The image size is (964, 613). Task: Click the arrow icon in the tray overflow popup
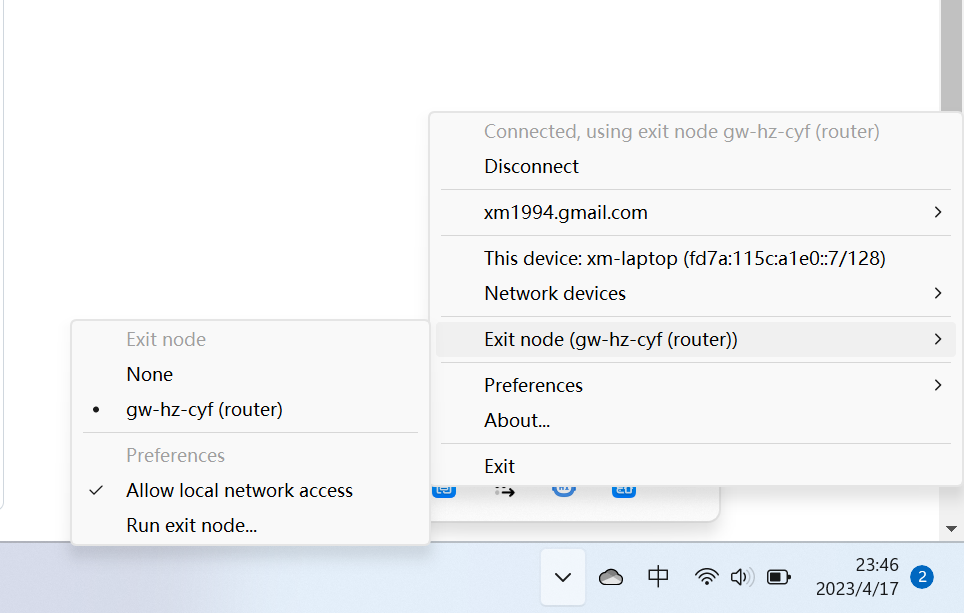[503, 489]
